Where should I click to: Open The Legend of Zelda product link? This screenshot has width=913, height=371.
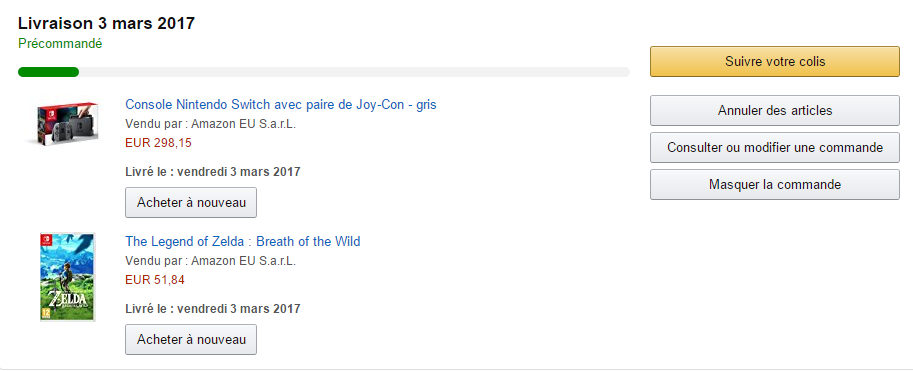click(x=243, y=241)
